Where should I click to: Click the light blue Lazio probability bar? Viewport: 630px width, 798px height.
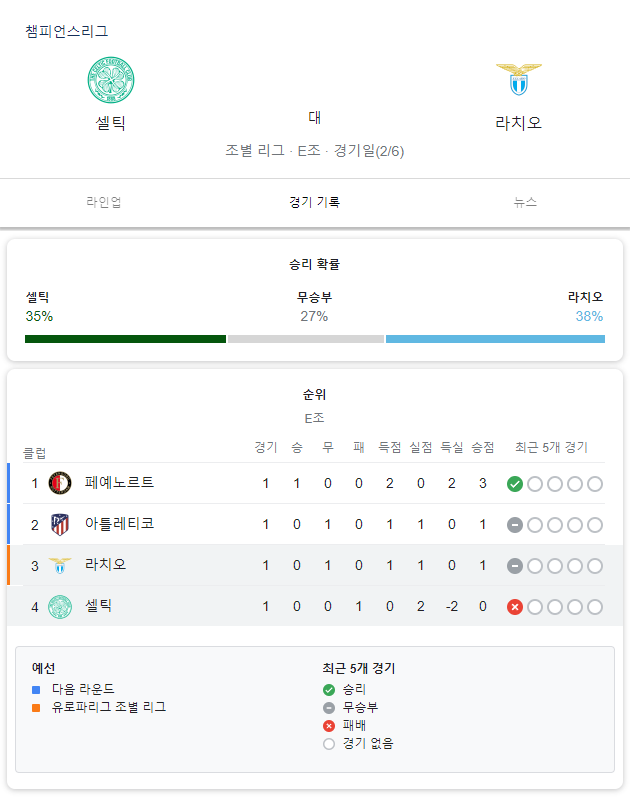click(x=495, y=339)
